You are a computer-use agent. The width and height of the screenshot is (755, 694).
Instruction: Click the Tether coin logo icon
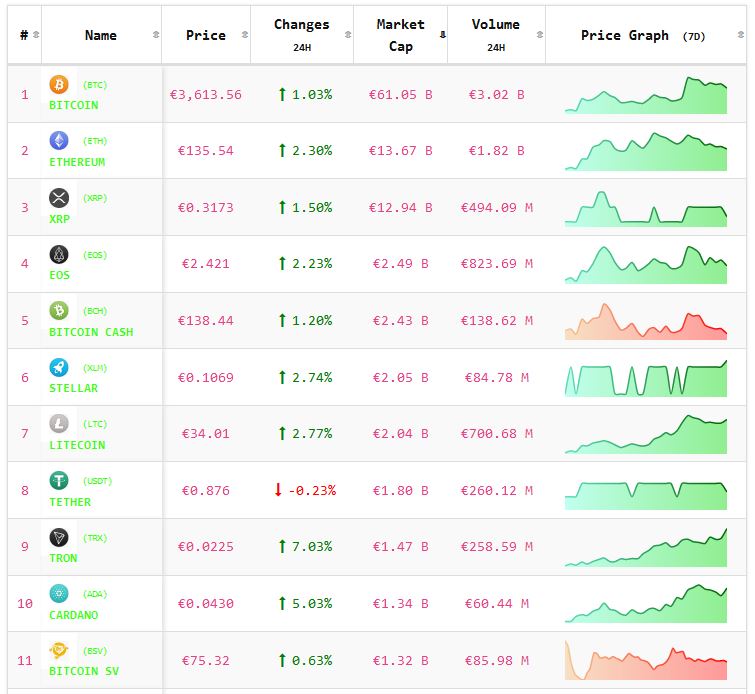[x=59, y=481]
